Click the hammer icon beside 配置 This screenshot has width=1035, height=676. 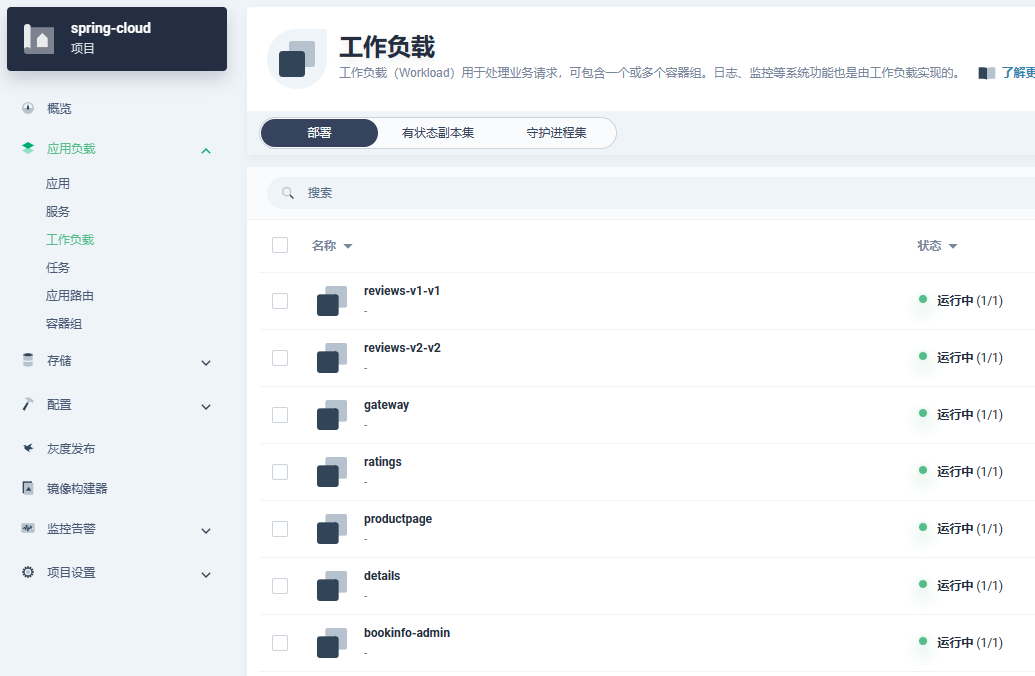tap(28, 404)
